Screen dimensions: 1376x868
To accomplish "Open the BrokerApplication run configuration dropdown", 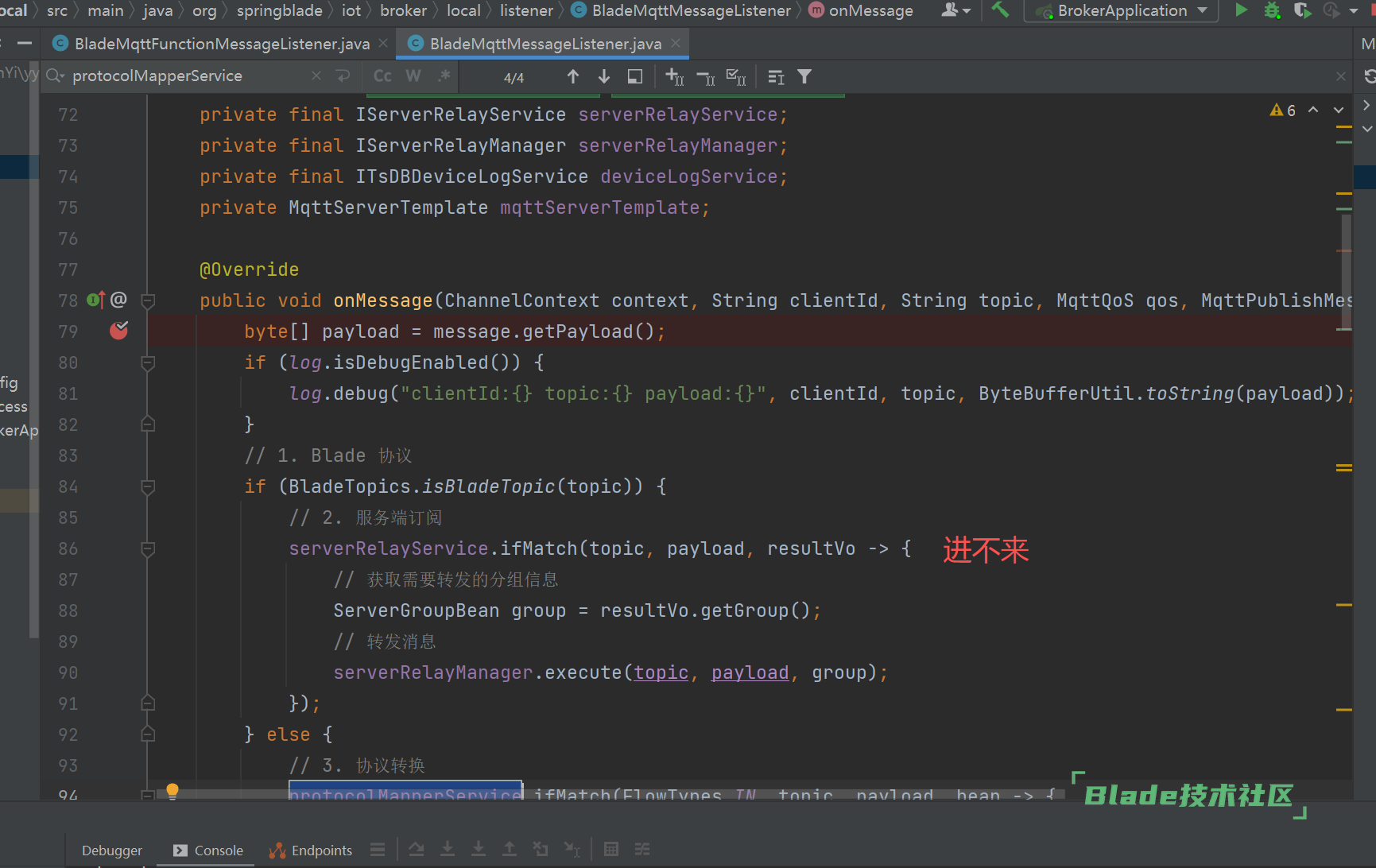I will point(1122,10).
